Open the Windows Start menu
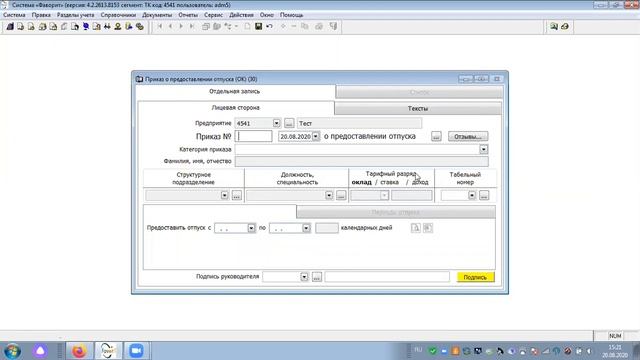 [13, 351]
